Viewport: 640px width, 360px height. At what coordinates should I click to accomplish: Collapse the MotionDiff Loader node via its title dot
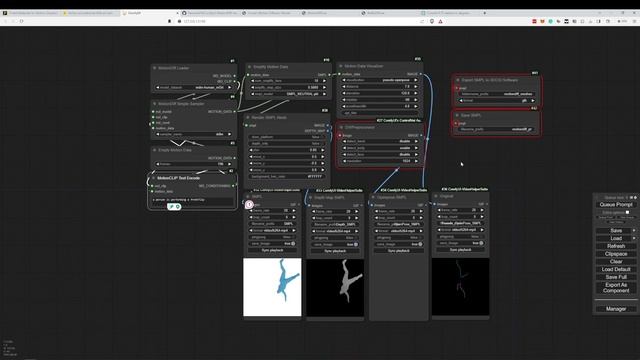155,68
